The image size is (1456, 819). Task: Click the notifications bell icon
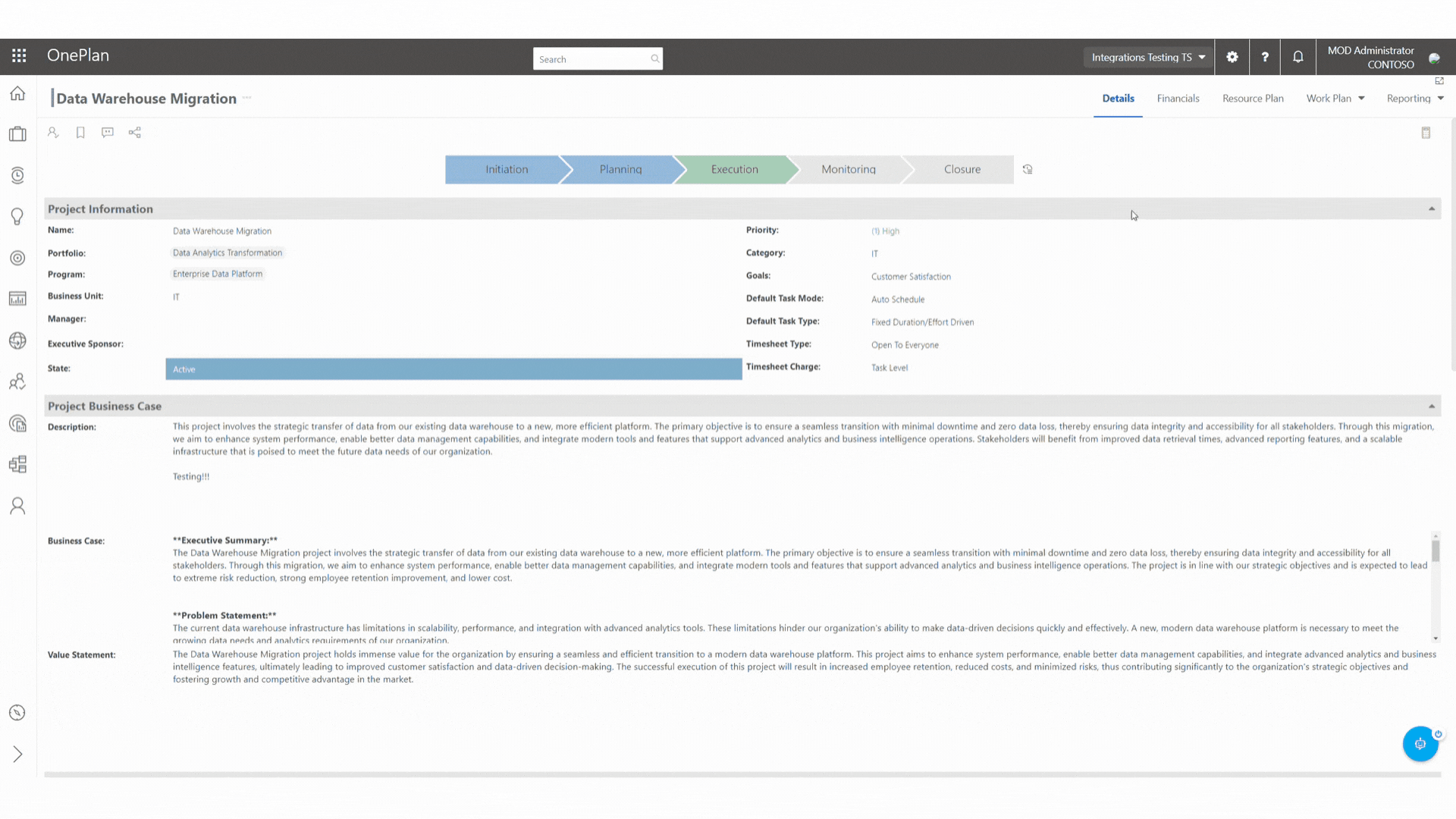pos(1298,57)
